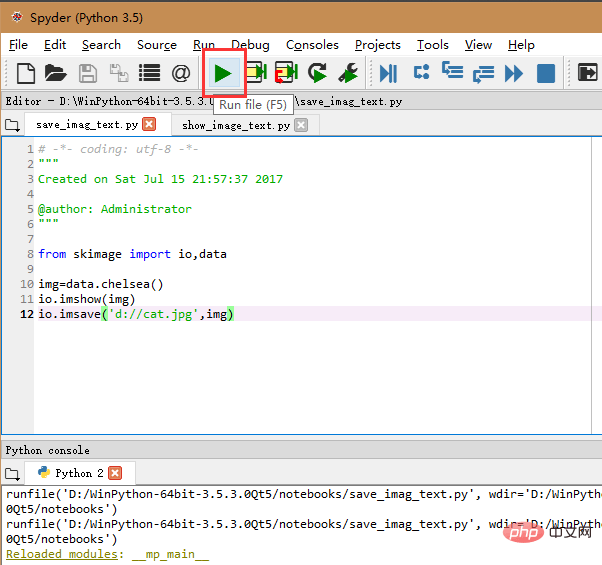Click the Python console panel title

click(x=48, y=450)
